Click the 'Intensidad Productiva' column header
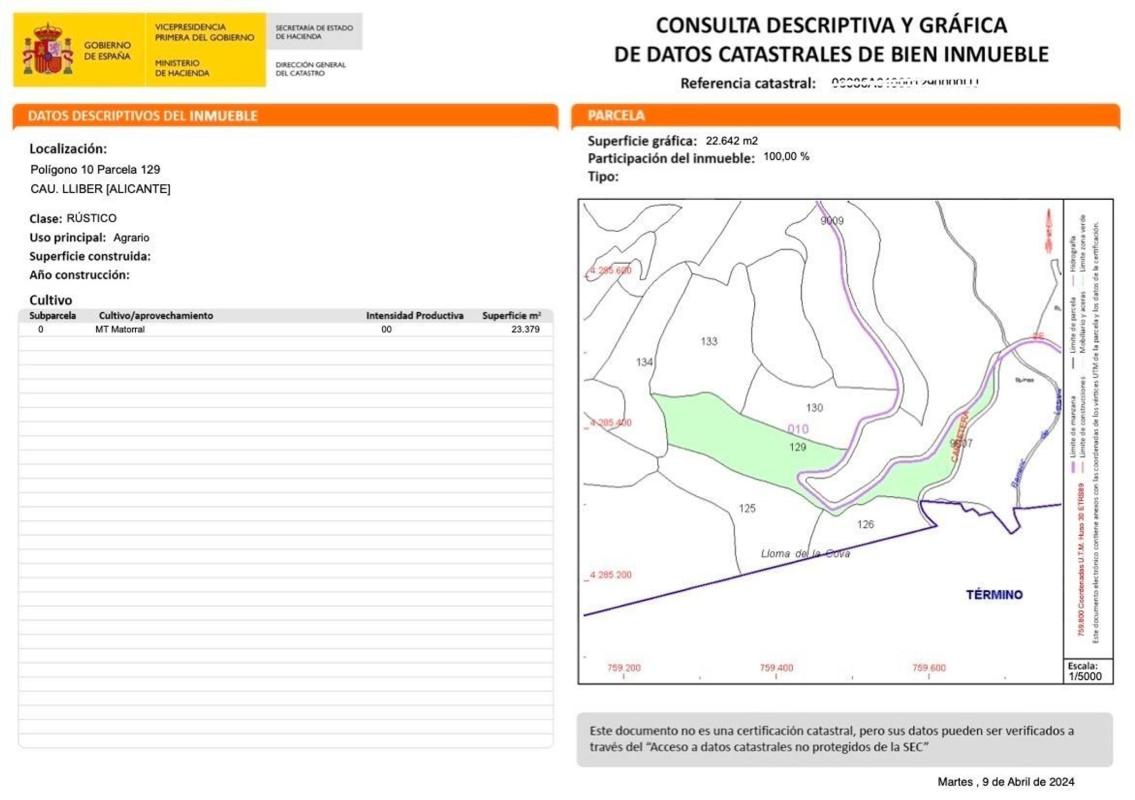 [415, 316]
